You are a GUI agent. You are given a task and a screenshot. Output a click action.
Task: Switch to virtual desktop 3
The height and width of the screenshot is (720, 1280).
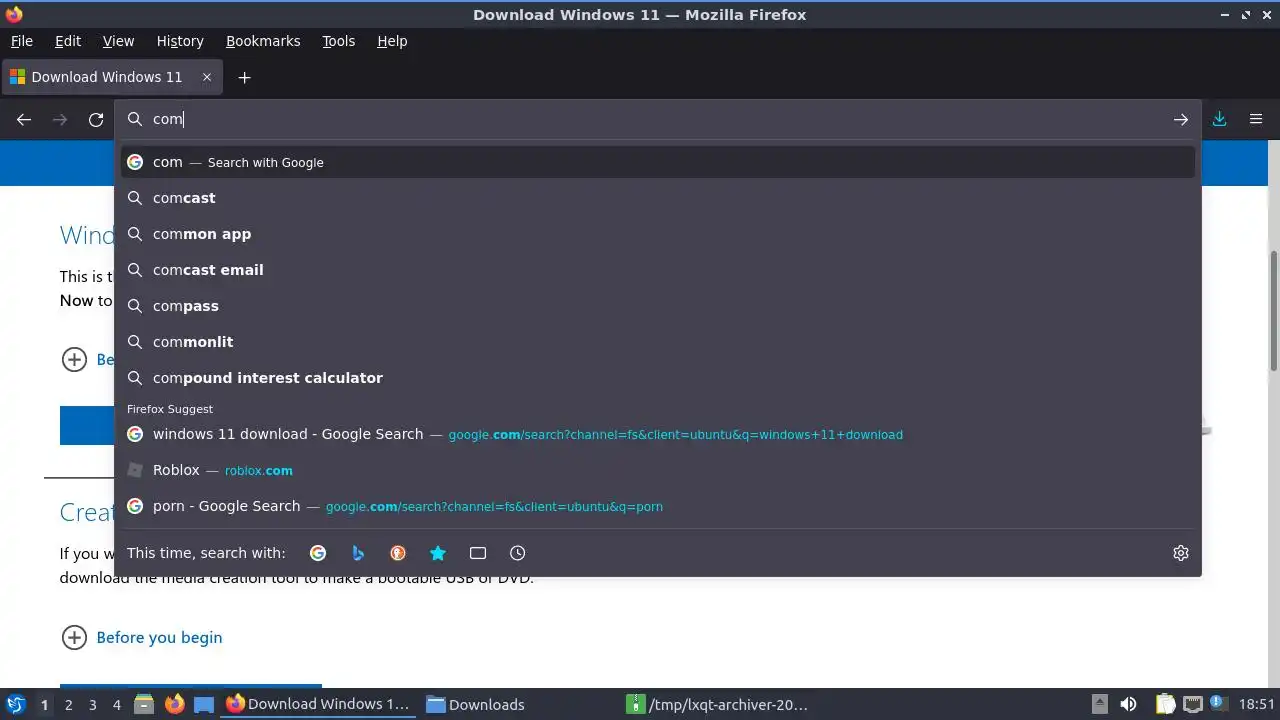(92, 704)
